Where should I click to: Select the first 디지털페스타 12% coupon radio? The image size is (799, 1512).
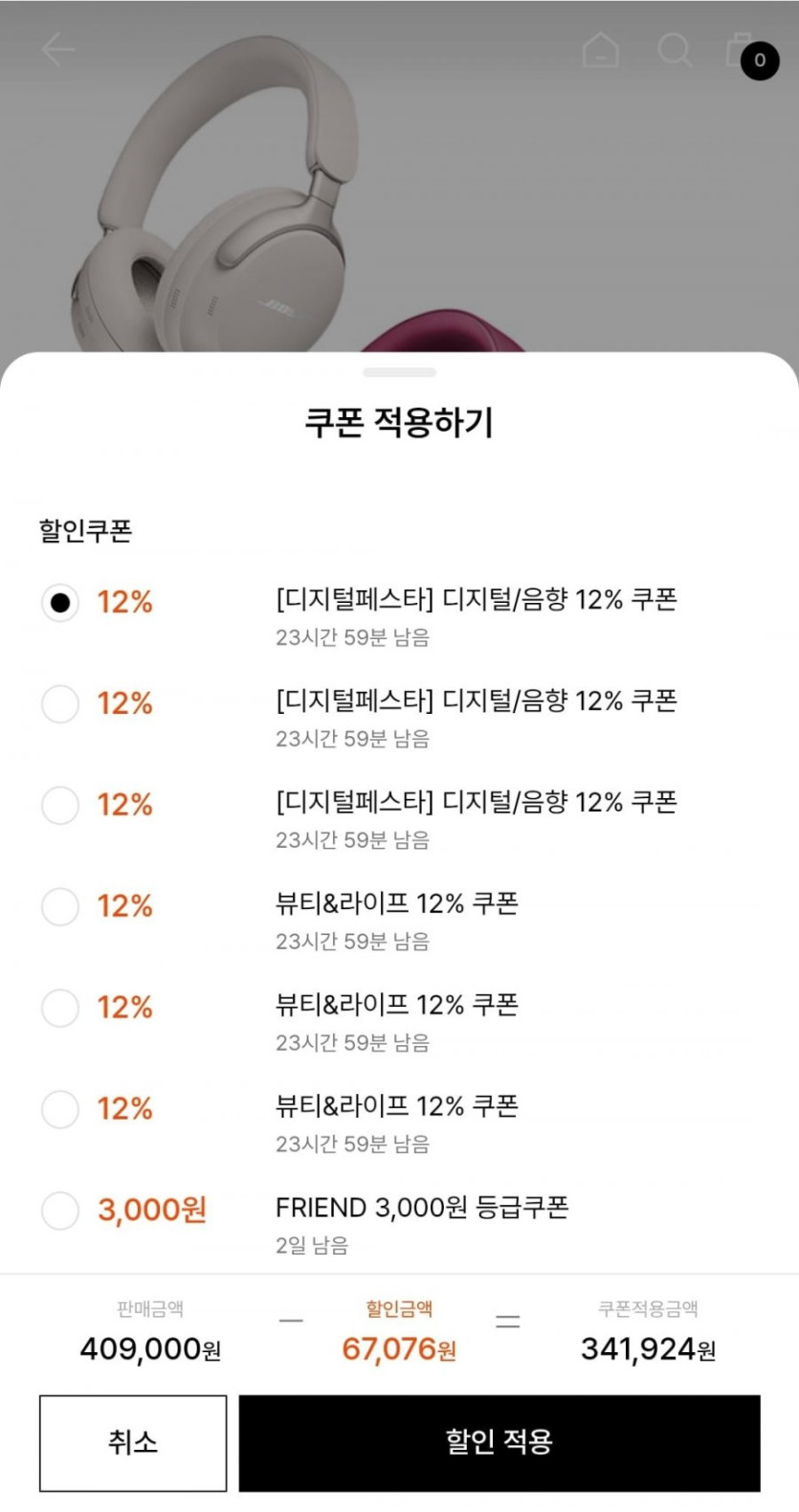point(60,603)
